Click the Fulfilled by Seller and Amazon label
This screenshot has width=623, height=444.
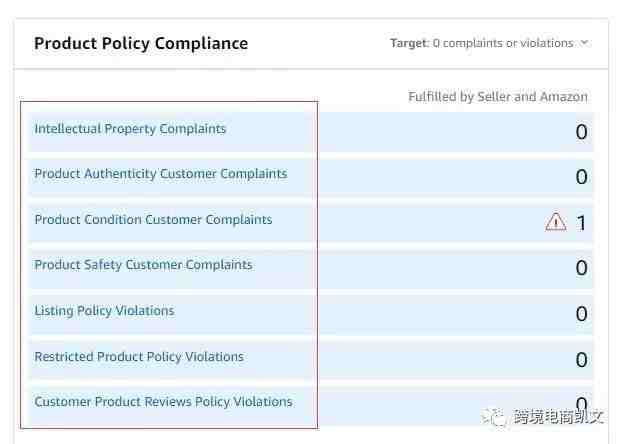[x=498, y=97]
